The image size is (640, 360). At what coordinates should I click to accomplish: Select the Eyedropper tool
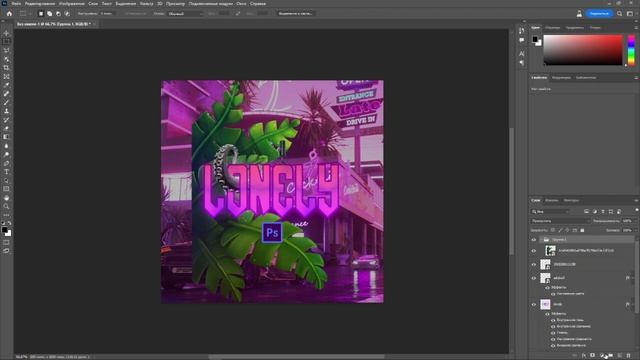pos(6,85)
